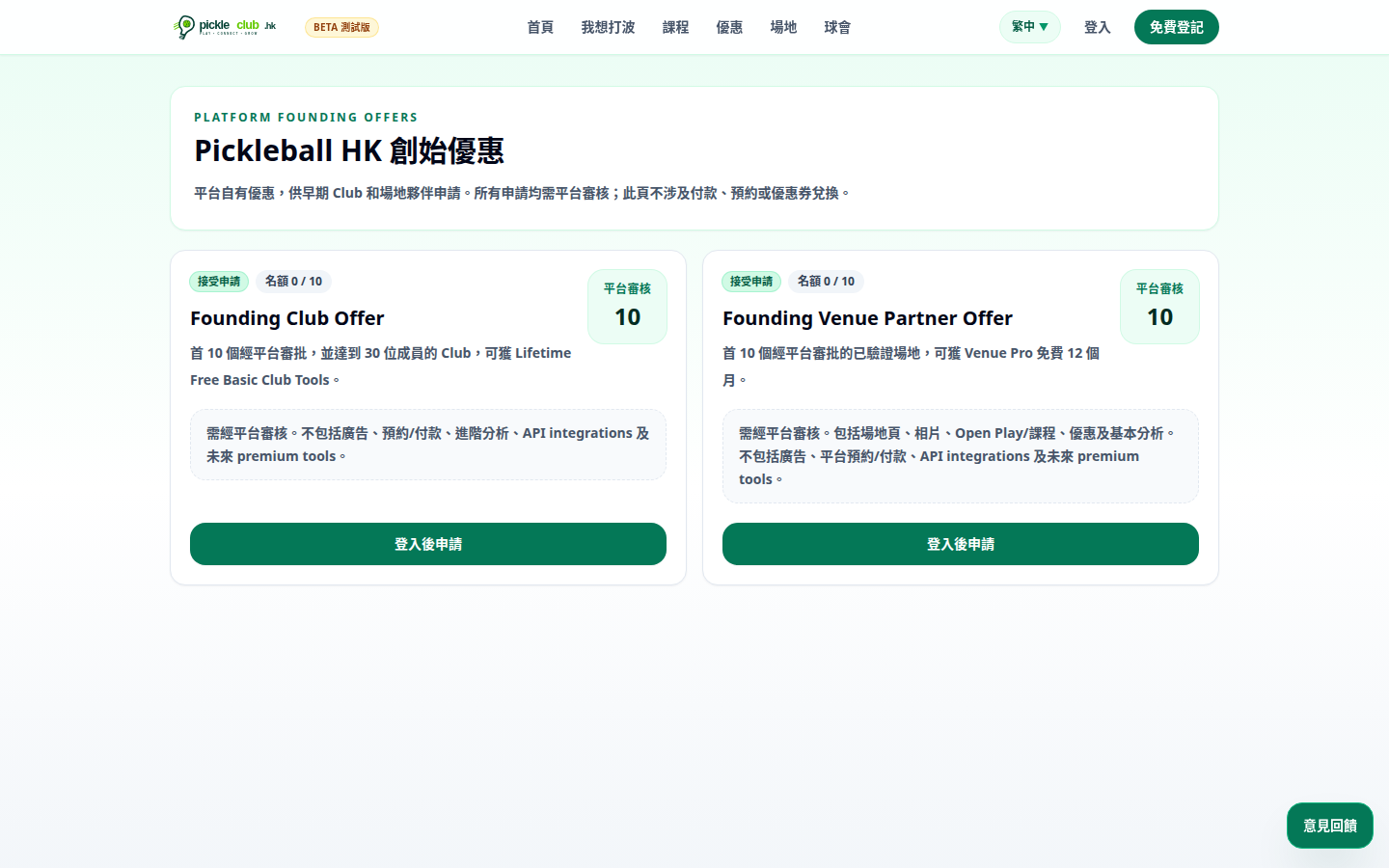Click 平台審核 10 box on Venue Partner card
Screen dimensions: 1389x868
click(1159, 307)
